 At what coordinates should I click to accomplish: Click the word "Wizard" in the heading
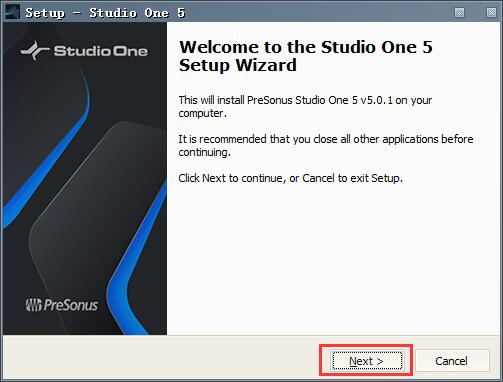pyautogui.click(x=266, y=65)
